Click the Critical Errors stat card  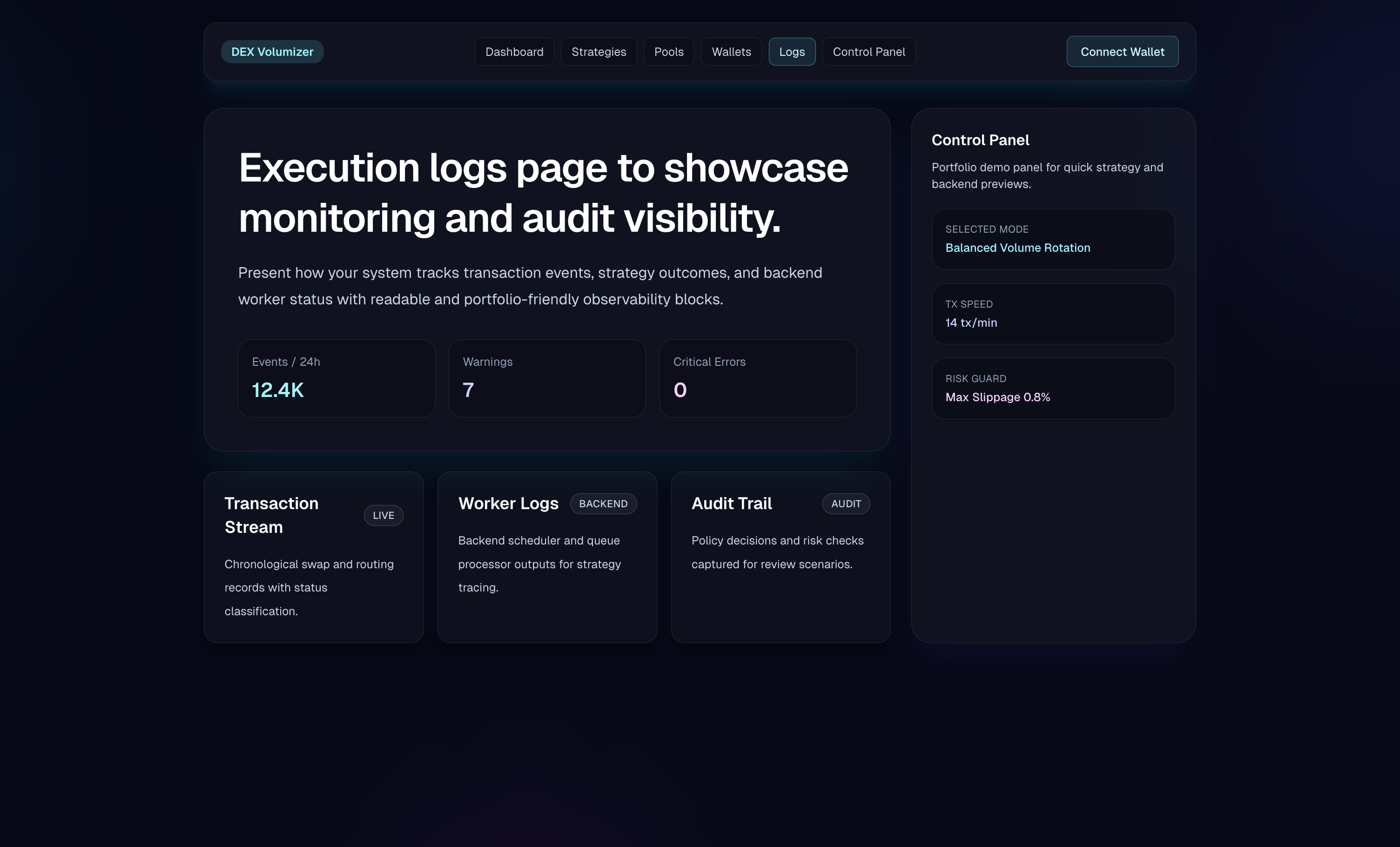pos(758,378)
